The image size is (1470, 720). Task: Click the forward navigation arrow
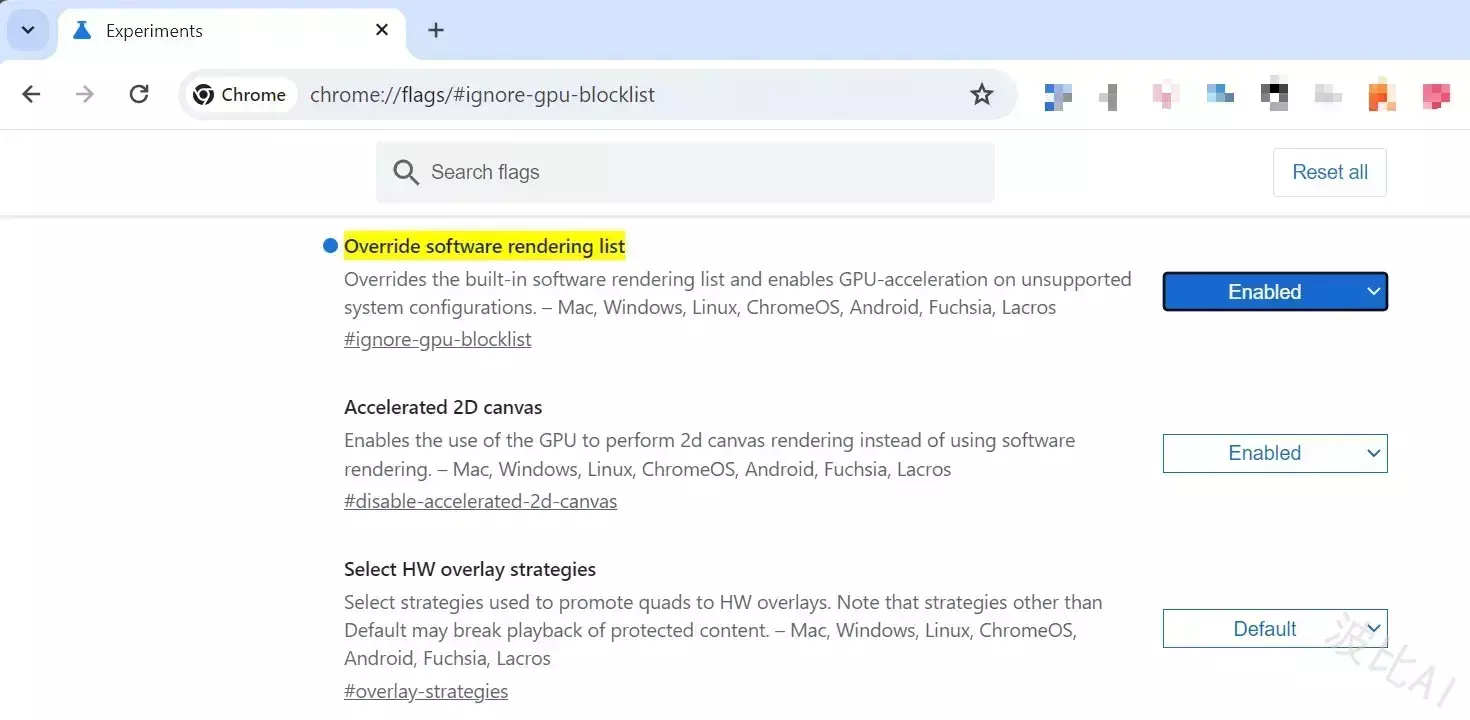[86, 94]
